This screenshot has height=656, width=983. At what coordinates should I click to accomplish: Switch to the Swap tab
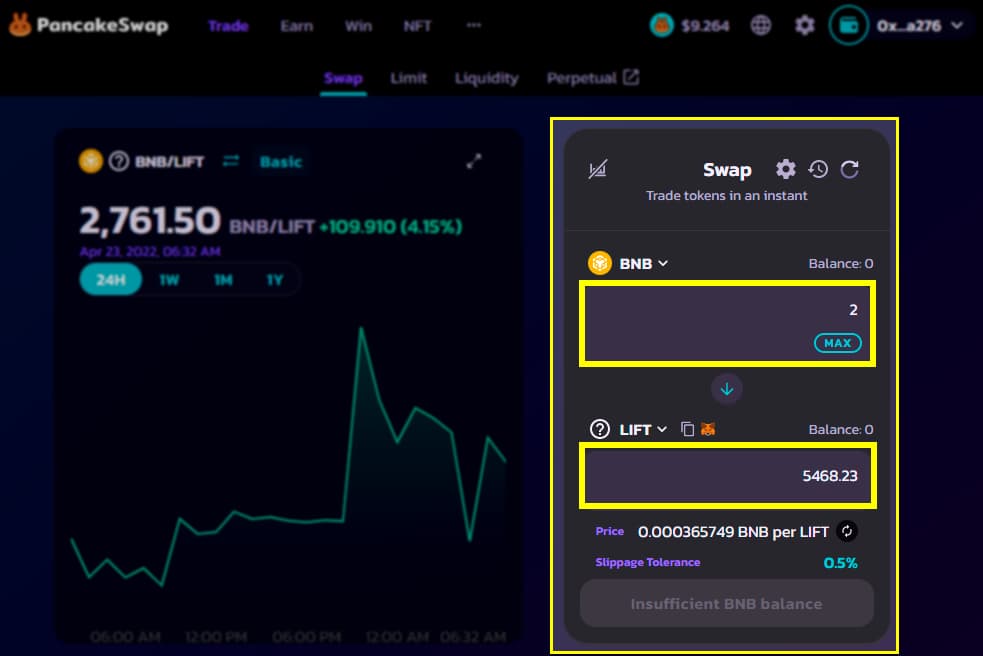tap(343, 78)
